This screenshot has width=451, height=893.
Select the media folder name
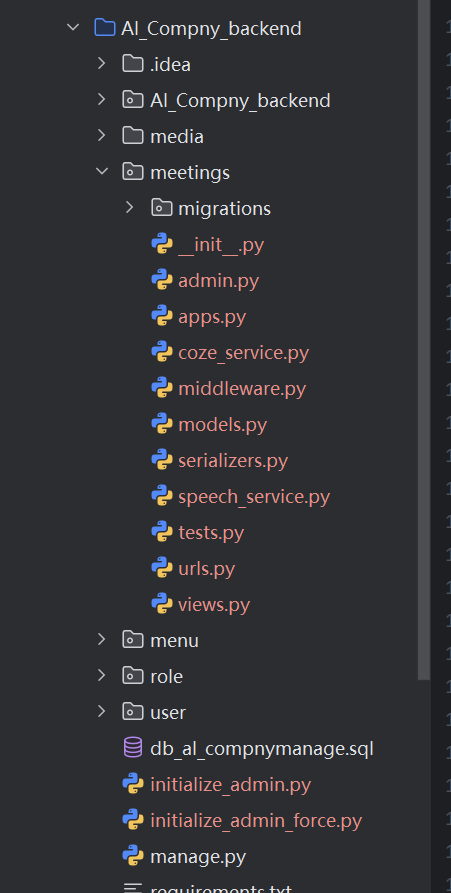click(x=177, y=136)
